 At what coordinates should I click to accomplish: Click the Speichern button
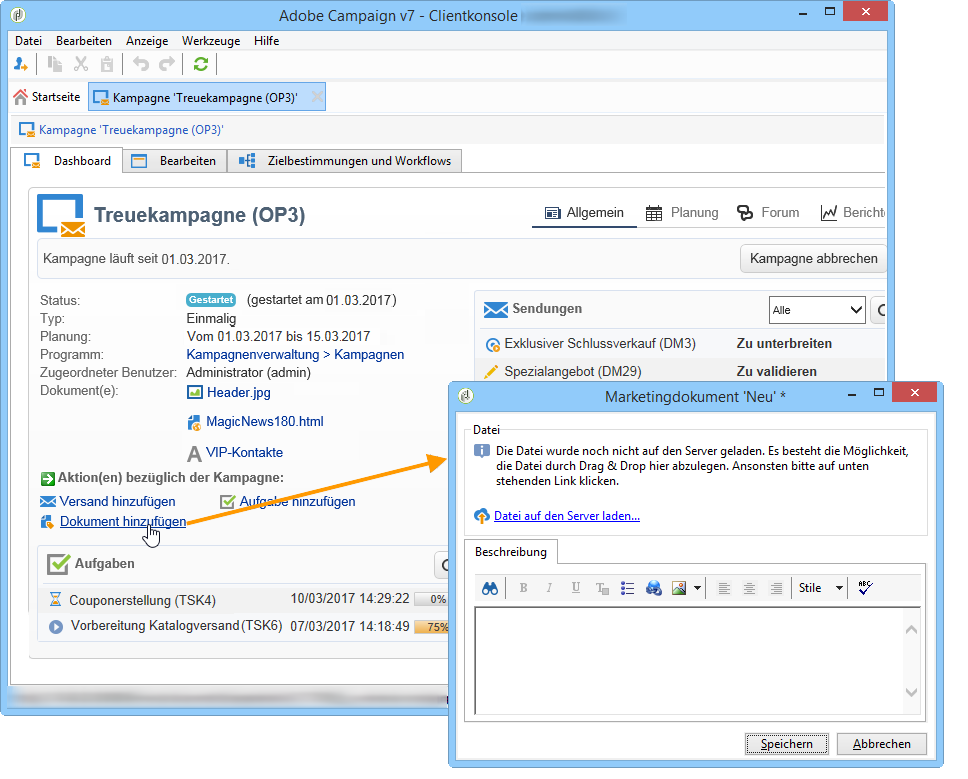point(786,744)
